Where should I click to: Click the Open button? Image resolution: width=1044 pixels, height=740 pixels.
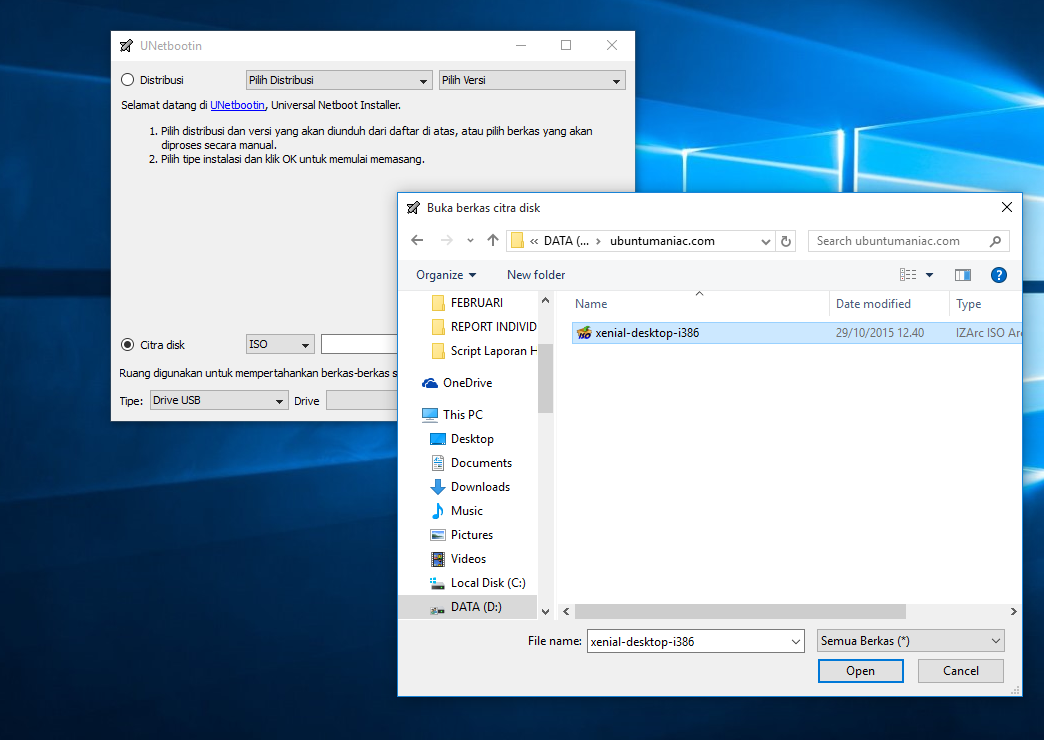(x=860, y=671)
